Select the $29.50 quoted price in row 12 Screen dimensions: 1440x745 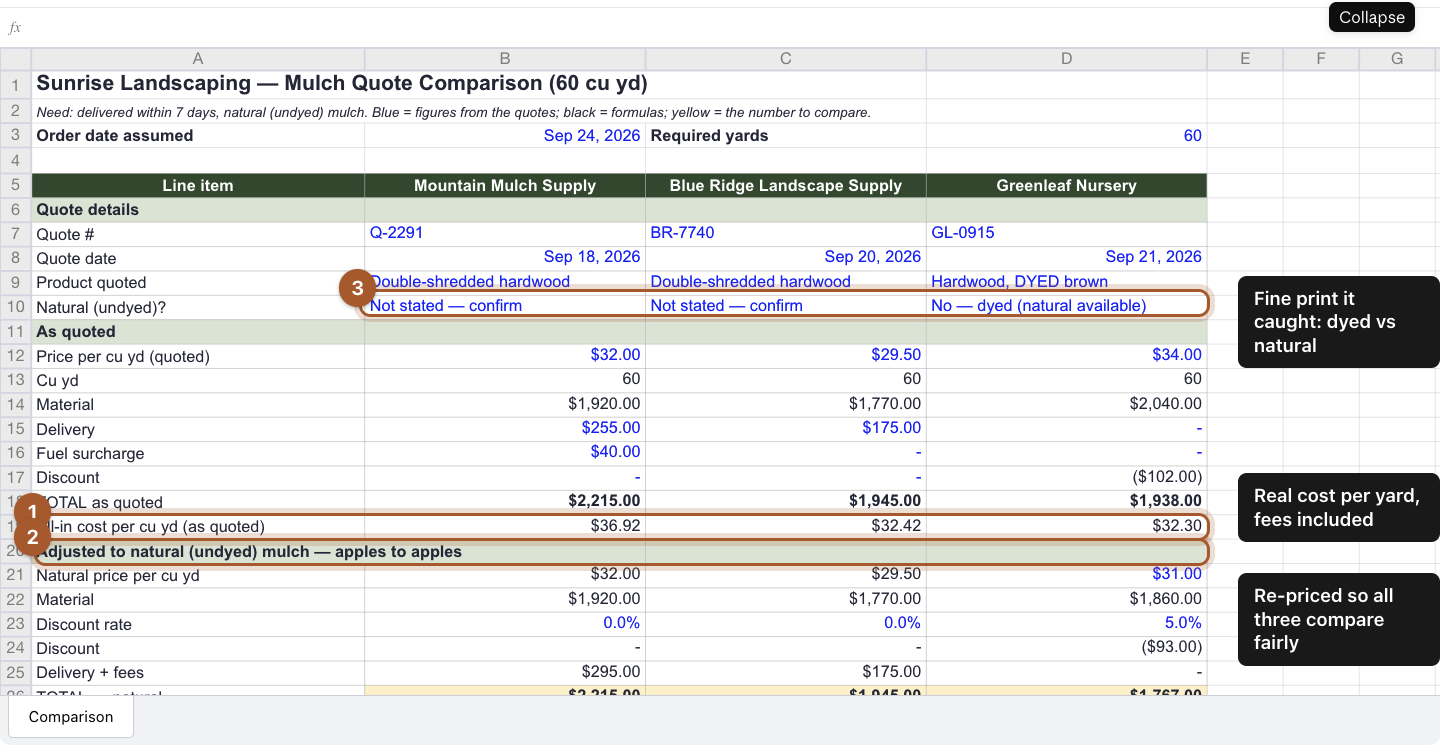[786, 355]
